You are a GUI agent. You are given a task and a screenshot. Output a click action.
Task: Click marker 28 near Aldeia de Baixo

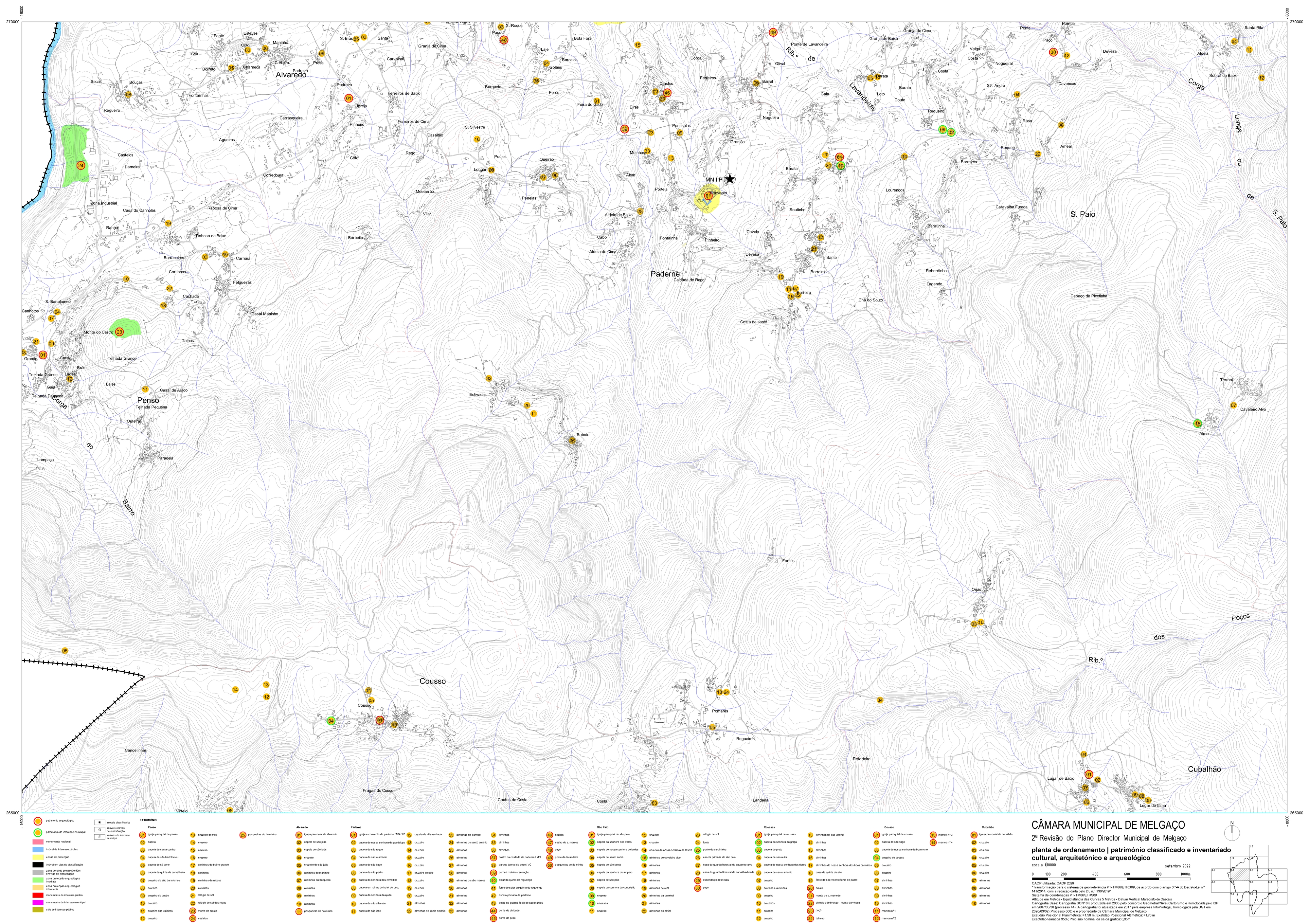point(640,212)
